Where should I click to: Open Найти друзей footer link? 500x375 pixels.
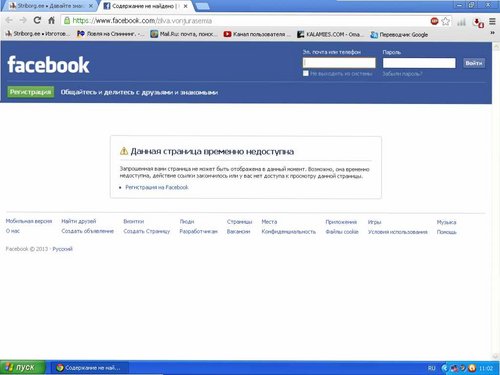click(79, 221)
